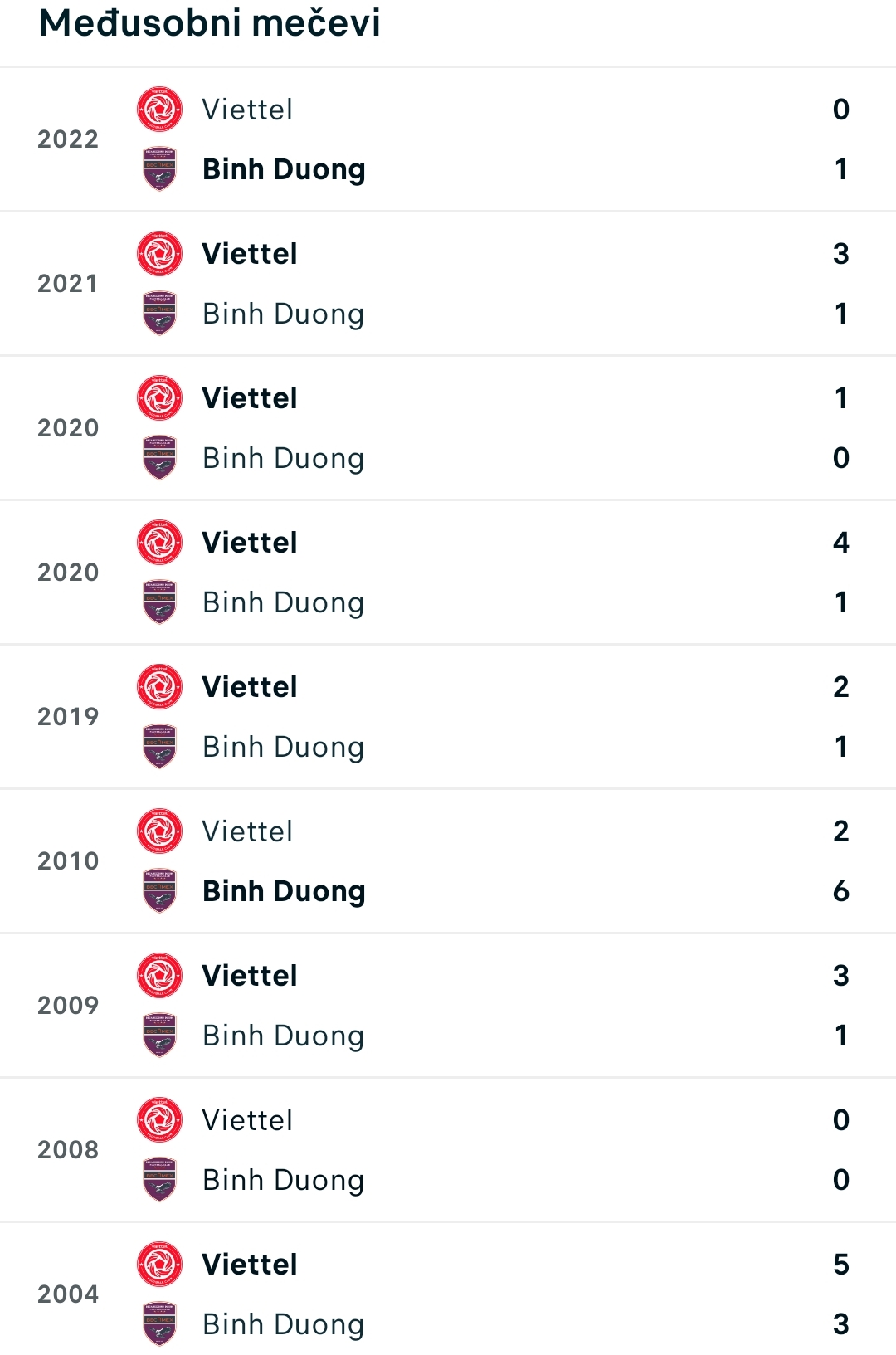Click Viettel logo in 2021 match
Screen dimensions: 896x1355
click(159, 254)
